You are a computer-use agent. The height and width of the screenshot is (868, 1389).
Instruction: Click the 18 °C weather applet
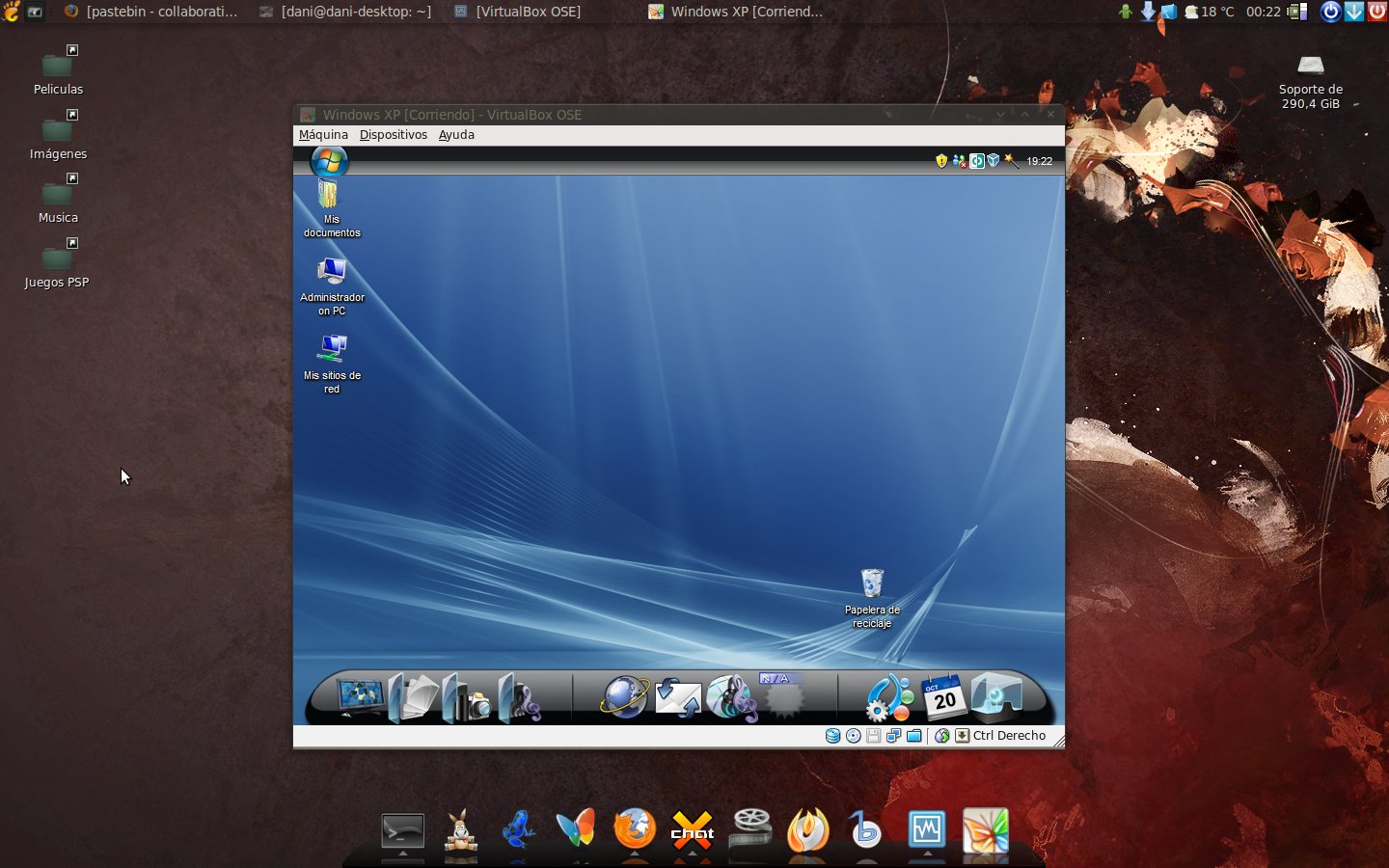coord(1210,12)
